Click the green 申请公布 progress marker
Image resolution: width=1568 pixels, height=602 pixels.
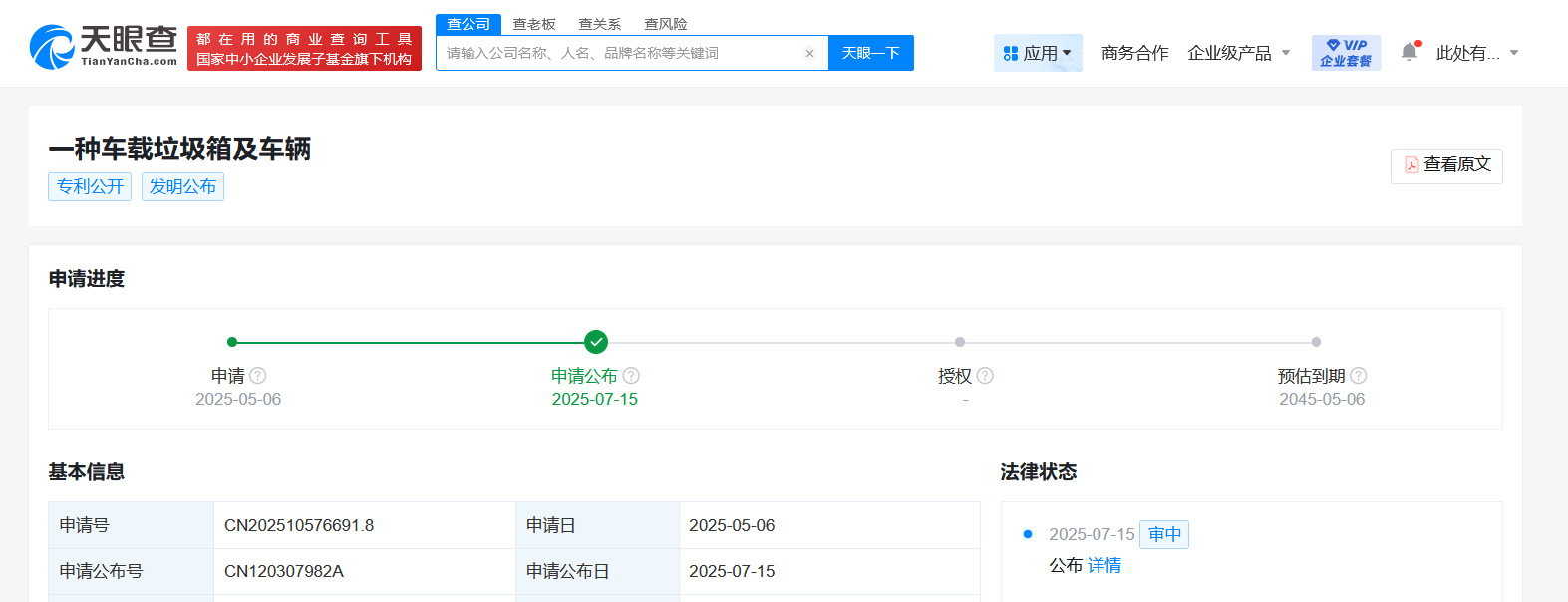pos(596,342)
